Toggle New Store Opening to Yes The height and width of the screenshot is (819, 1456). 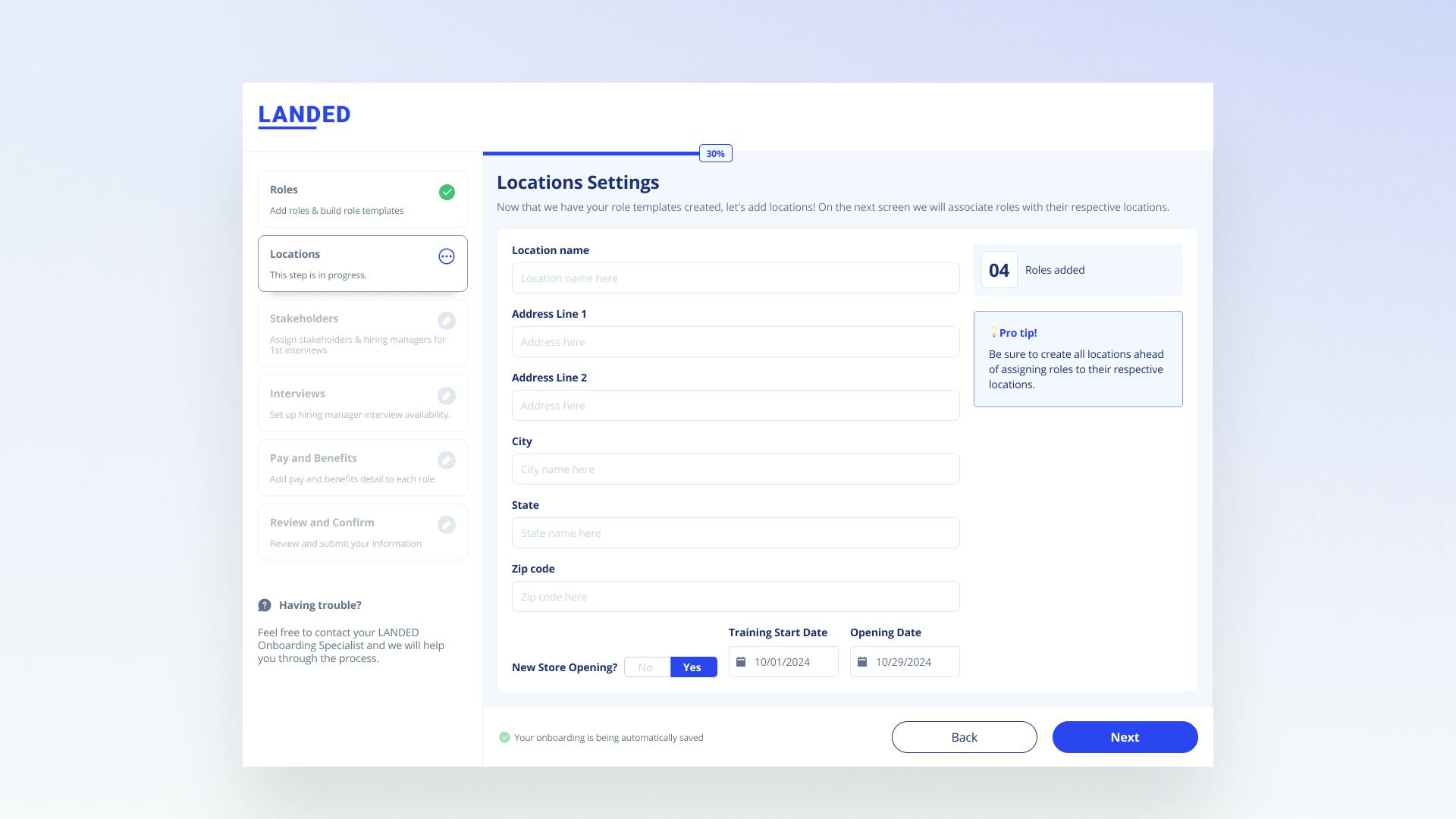[693, 667]
